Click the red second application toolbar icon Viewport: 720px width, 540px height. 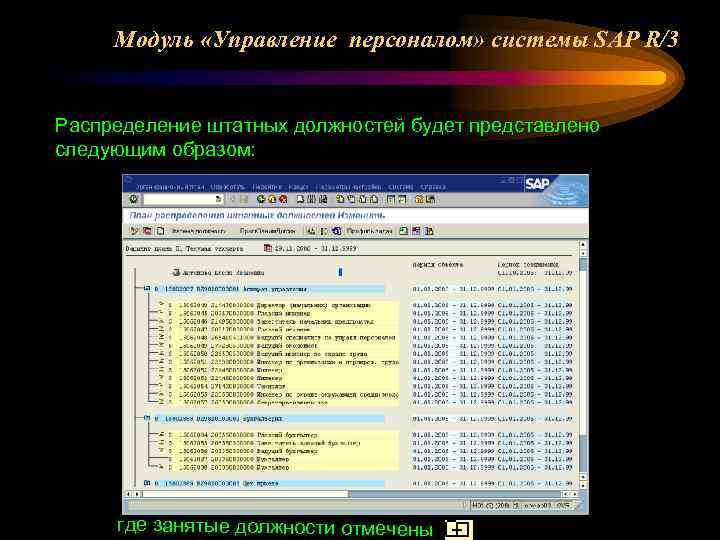[x=147, y=231]
